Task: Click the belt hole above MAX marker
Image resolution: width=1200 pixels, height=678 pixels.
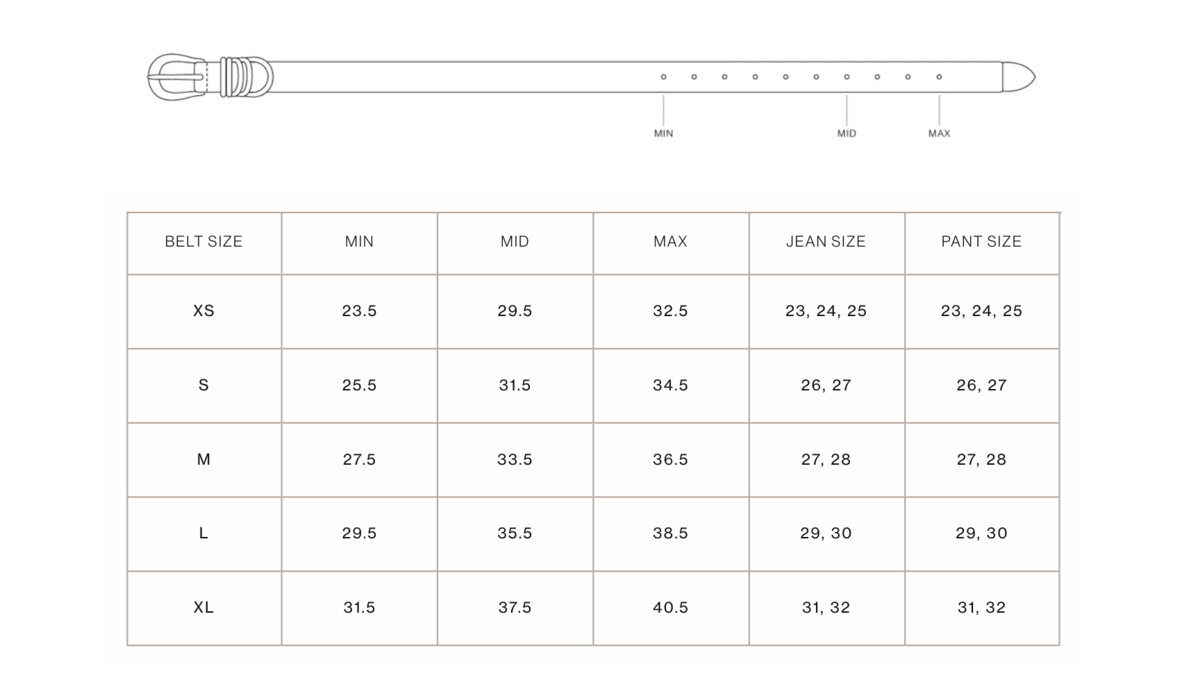Action: coord(939,77)
